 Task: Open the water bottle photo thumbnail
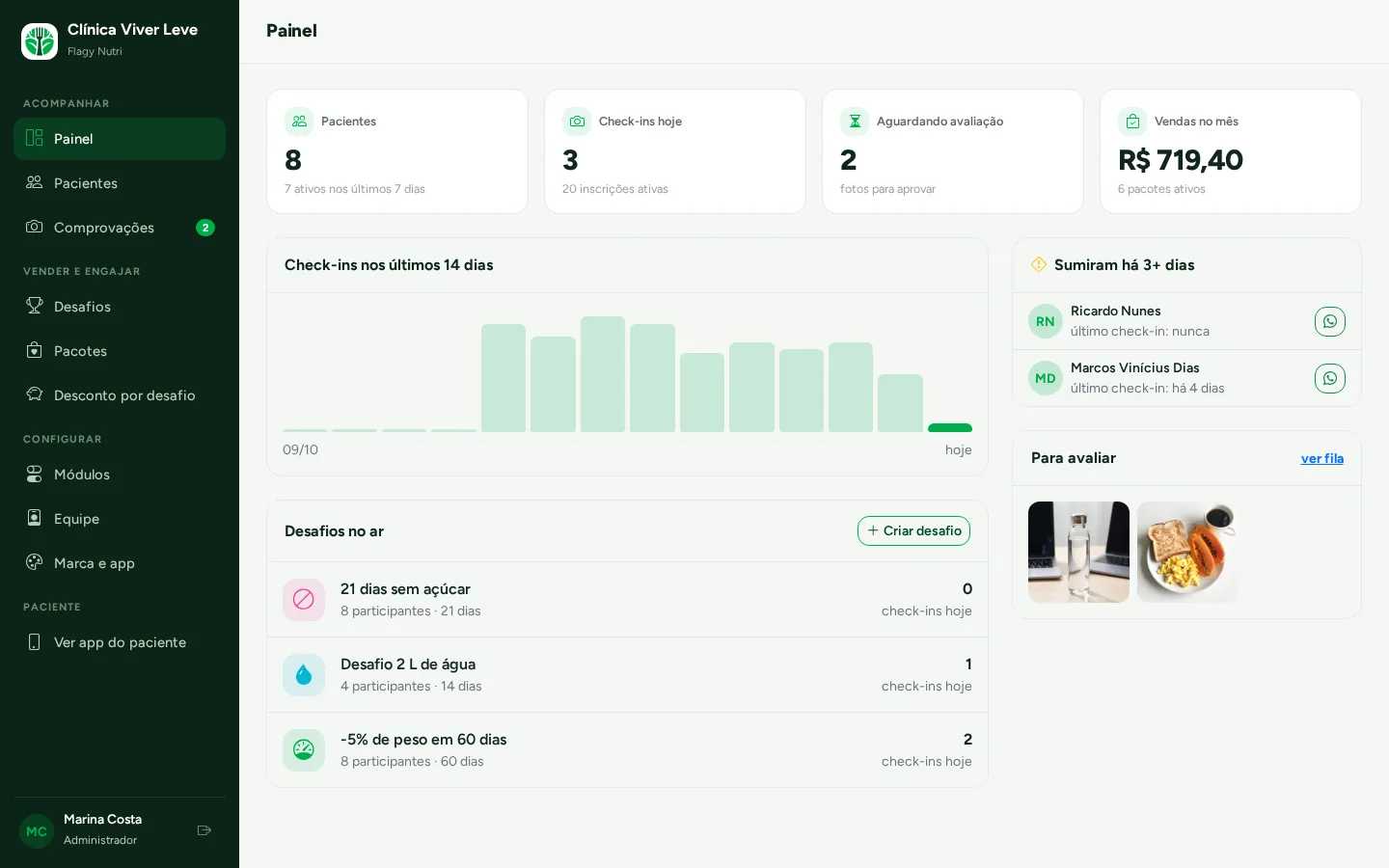[x=1078, y=552]
